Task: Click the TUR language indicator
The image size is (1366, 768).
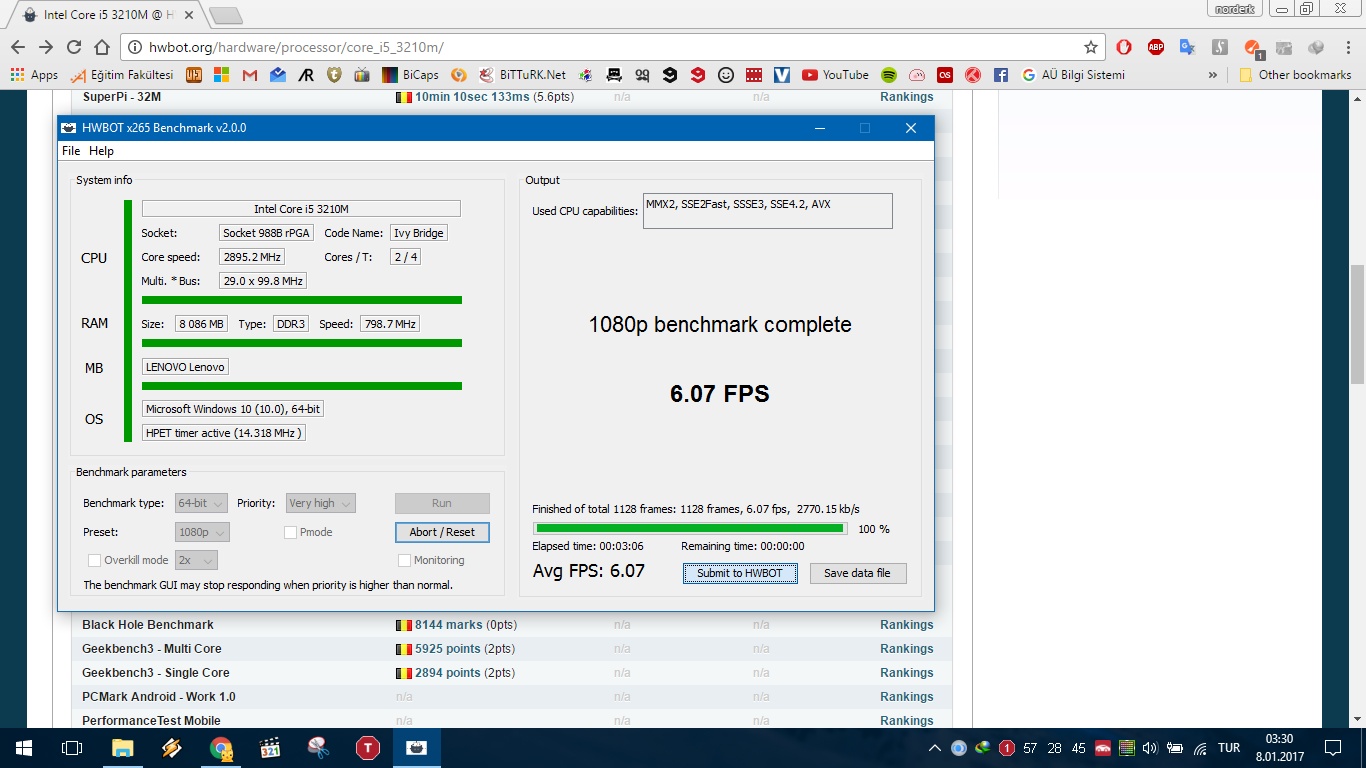Action: coord(1229,748)
